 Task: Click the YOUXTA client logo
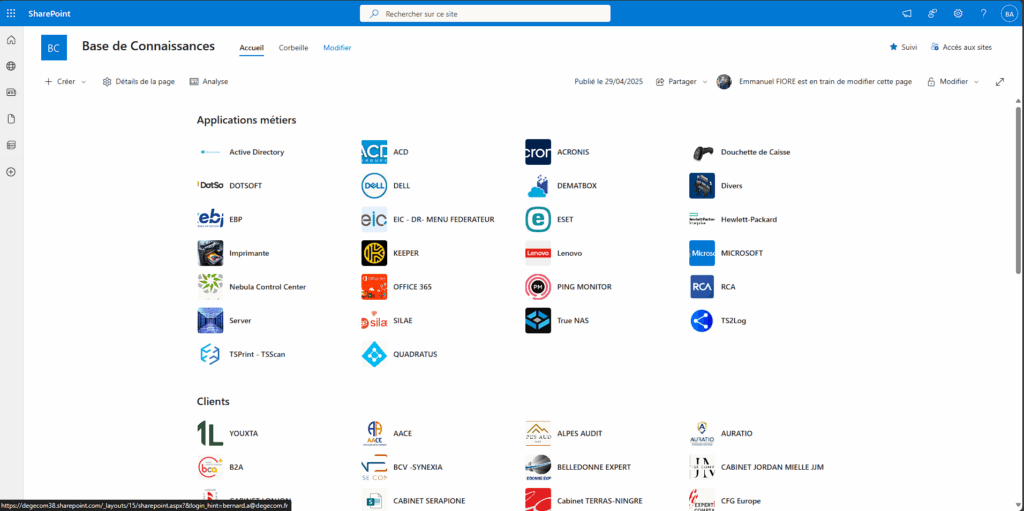point(210,433)
